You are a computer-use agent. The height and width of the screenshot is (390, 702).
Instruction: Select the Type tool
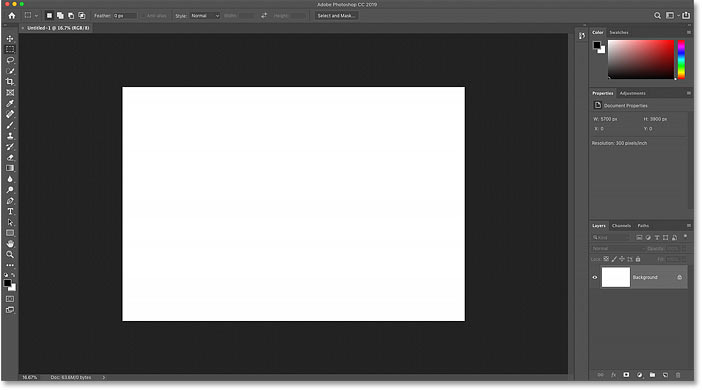click(10, 211)
